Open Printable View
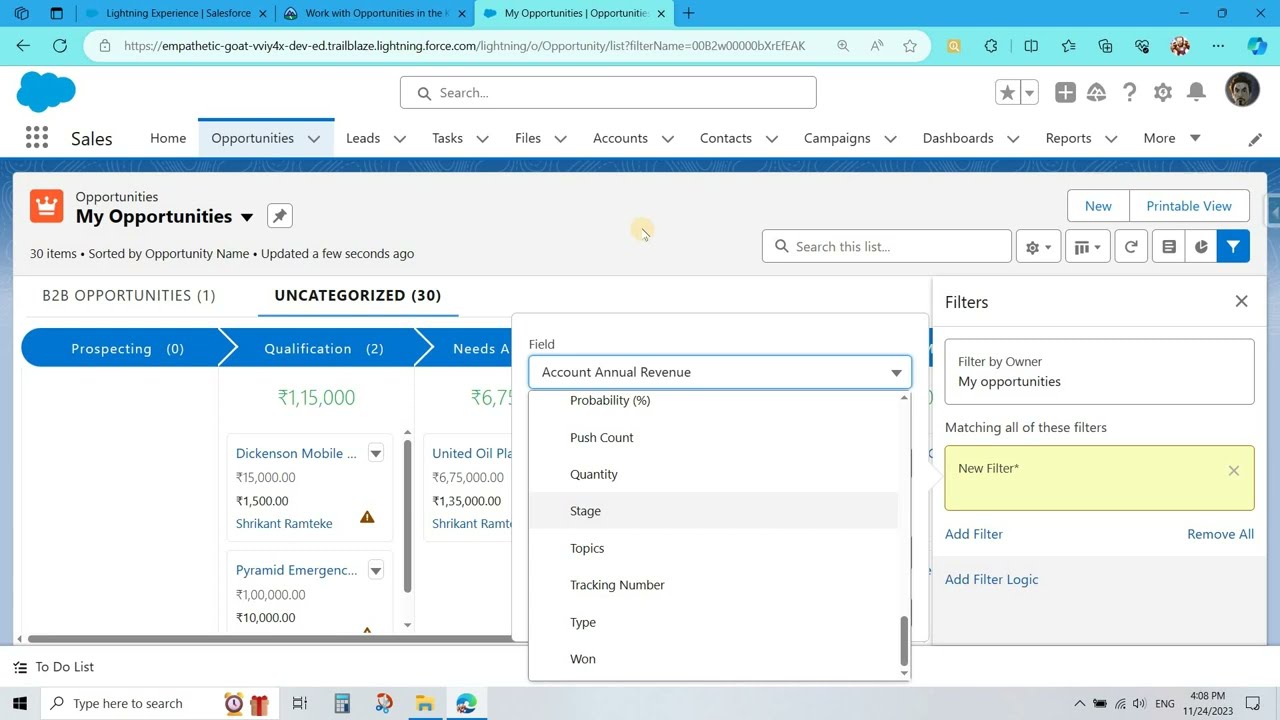The height and width of the screenshot is (720, 1280). 1189,206
